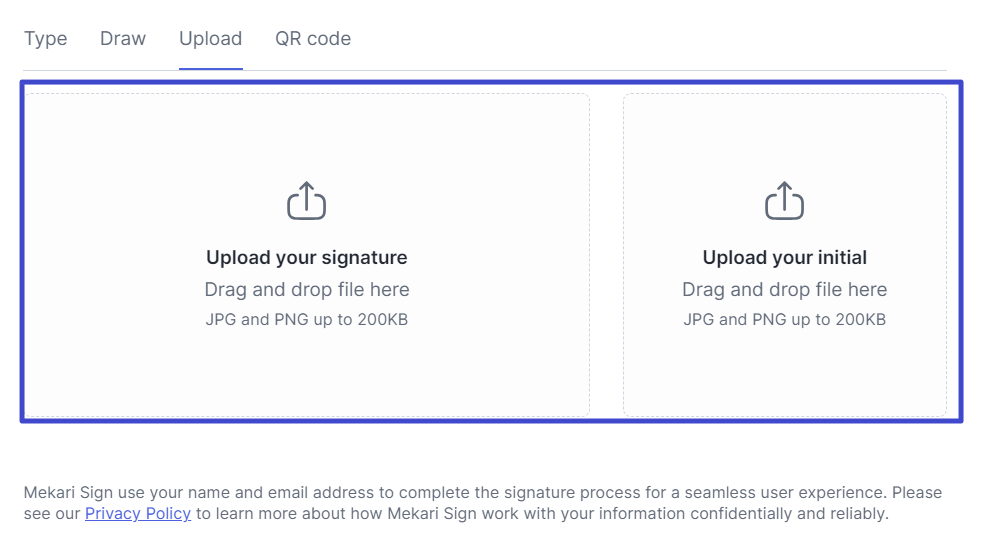Open the Privacy Policy link
The height and width of the screenshot is (540, 992).
click(x=138, y=514)
